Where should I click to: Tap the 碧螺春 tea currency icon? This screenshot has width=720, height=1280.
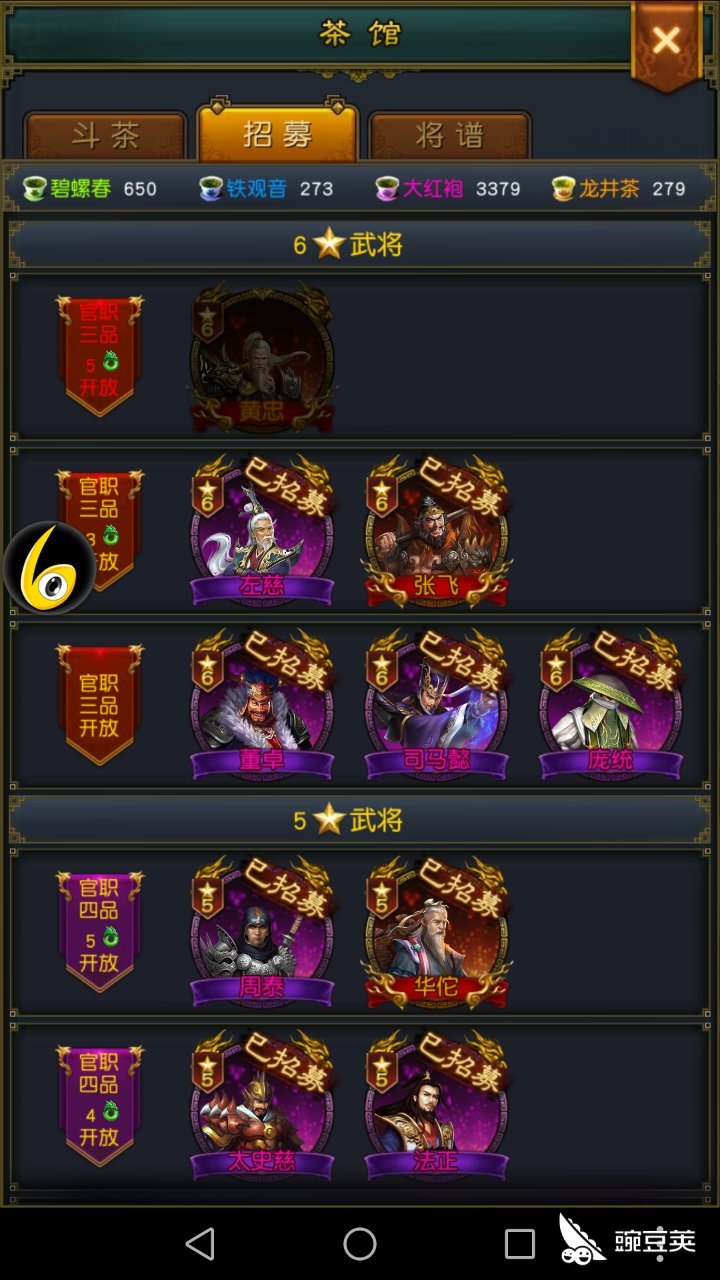click(35, 188)
